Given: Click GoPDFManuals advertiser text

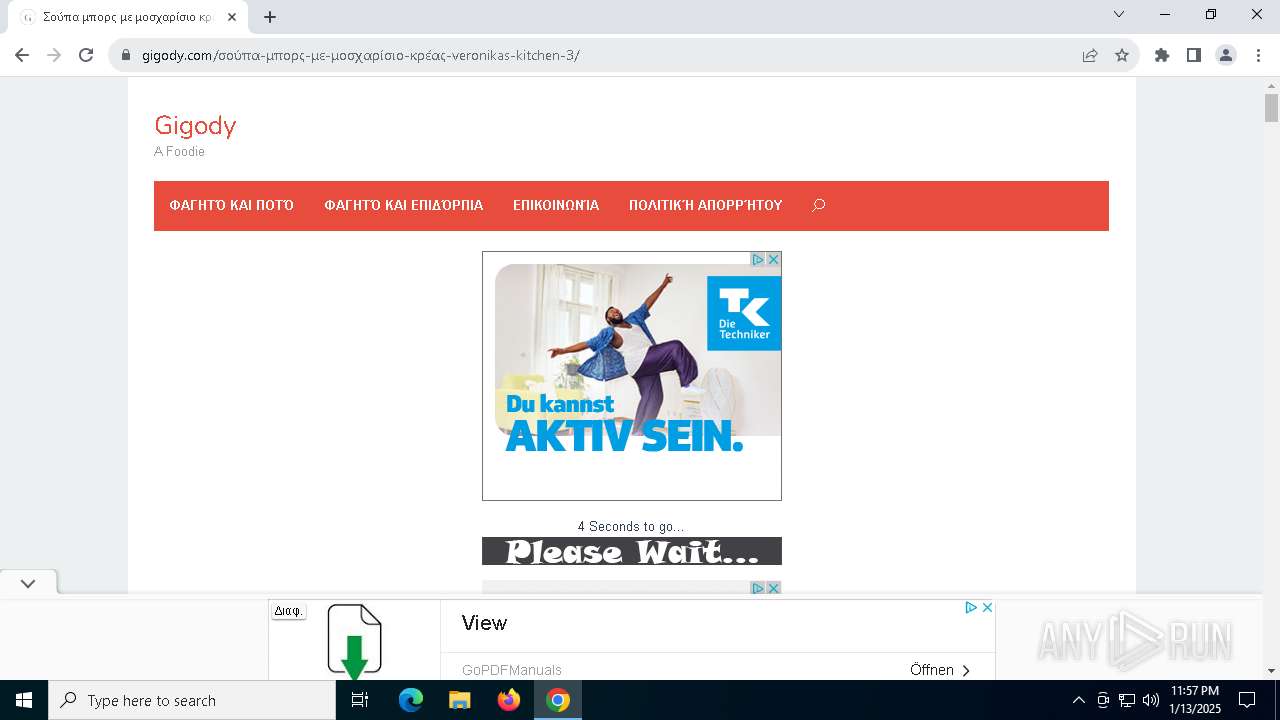Looking at the screenshot, I should coord(512,670).
